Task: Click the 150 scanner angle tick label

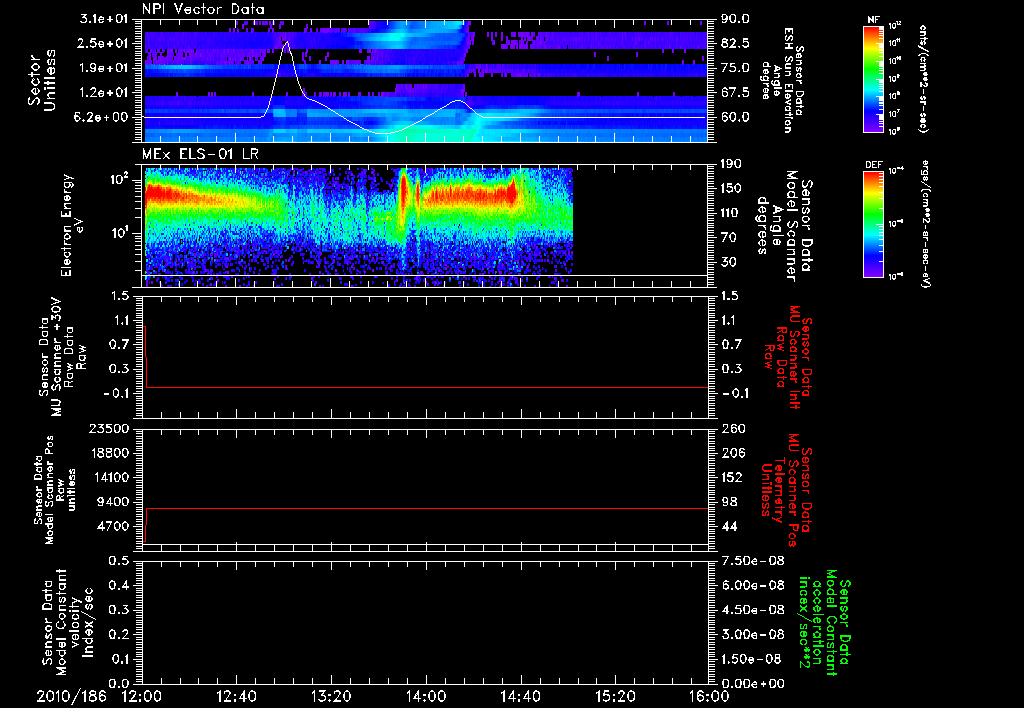Action: [x=732, y=188]
